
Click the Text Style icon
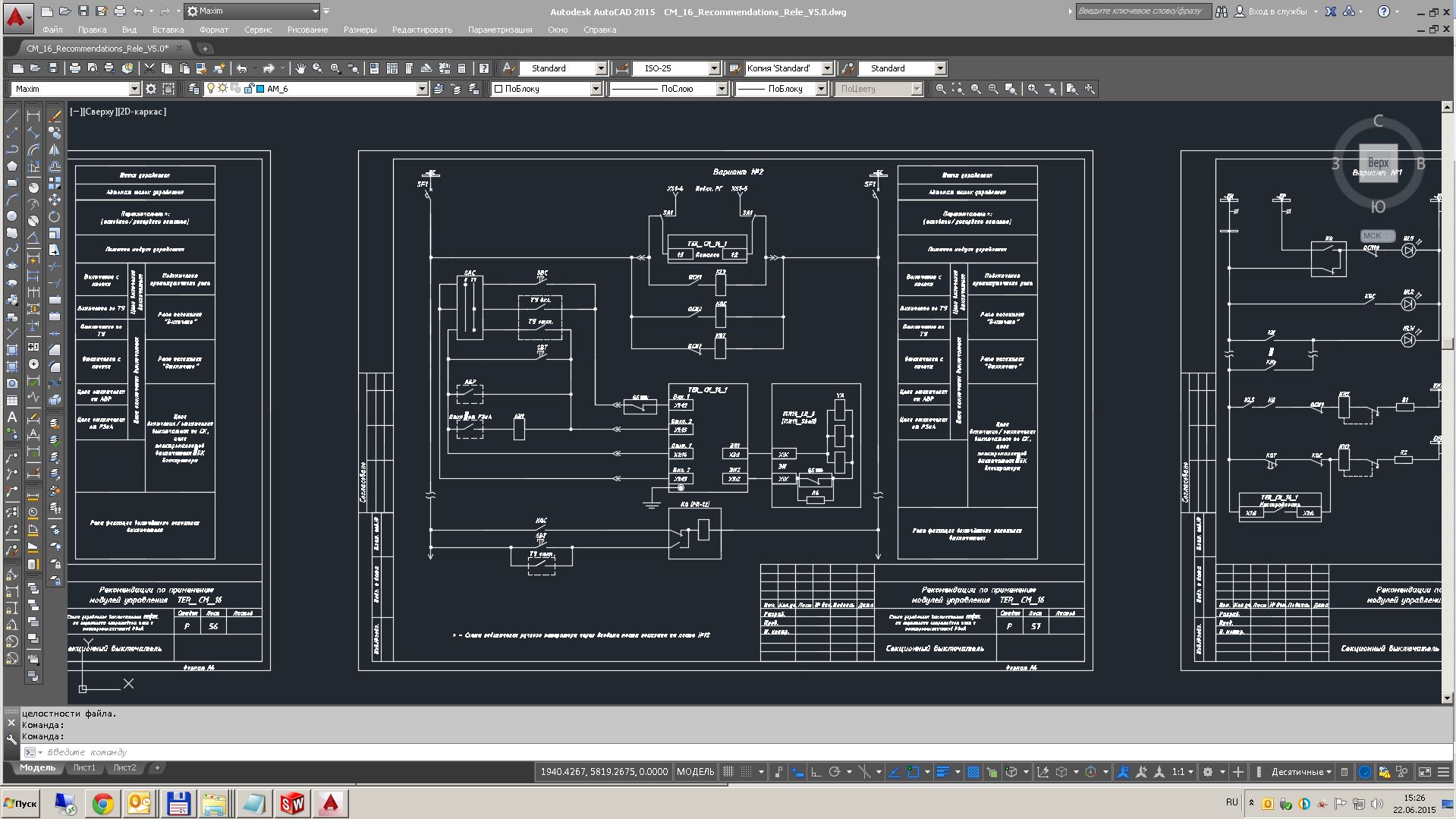pos(508,68)
